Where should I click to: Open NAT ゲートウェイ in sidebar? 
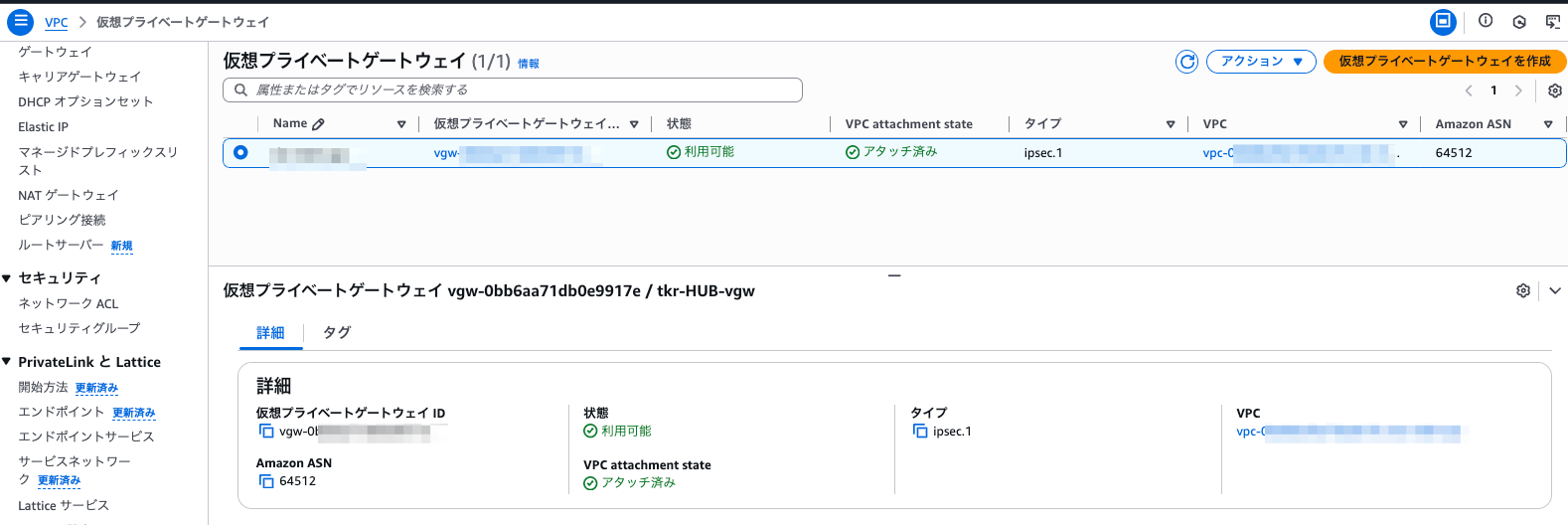point(68,195)
